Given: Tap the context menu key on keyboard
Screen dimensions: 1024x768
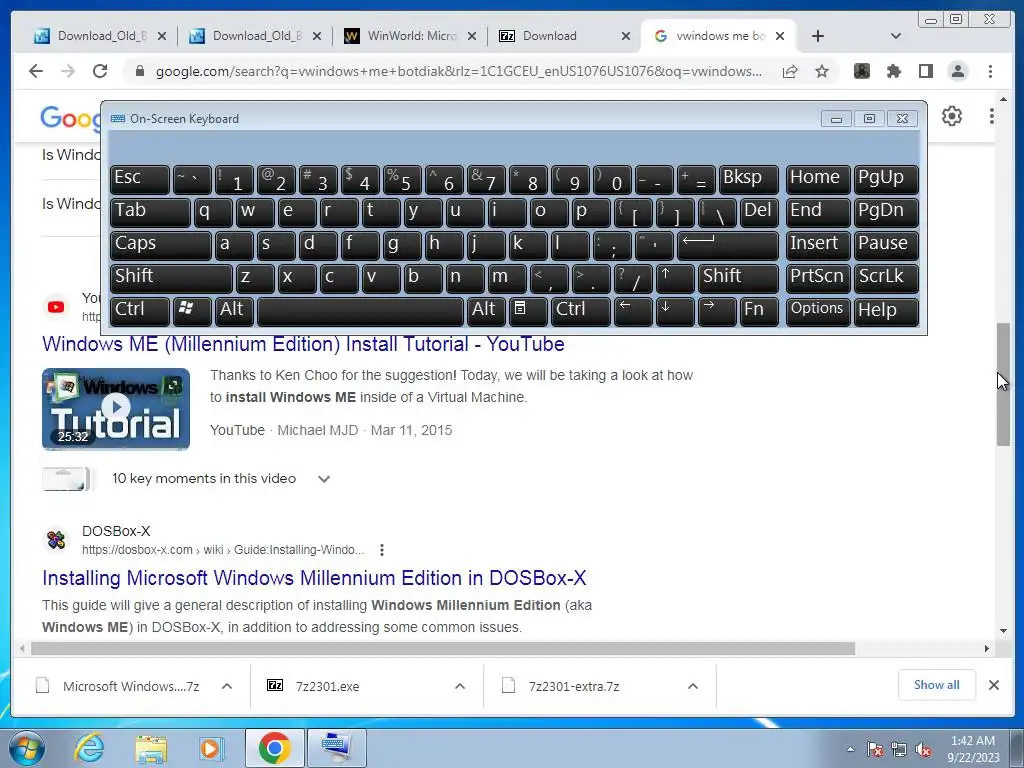Looking at the screenshot, I should point(528,312).
